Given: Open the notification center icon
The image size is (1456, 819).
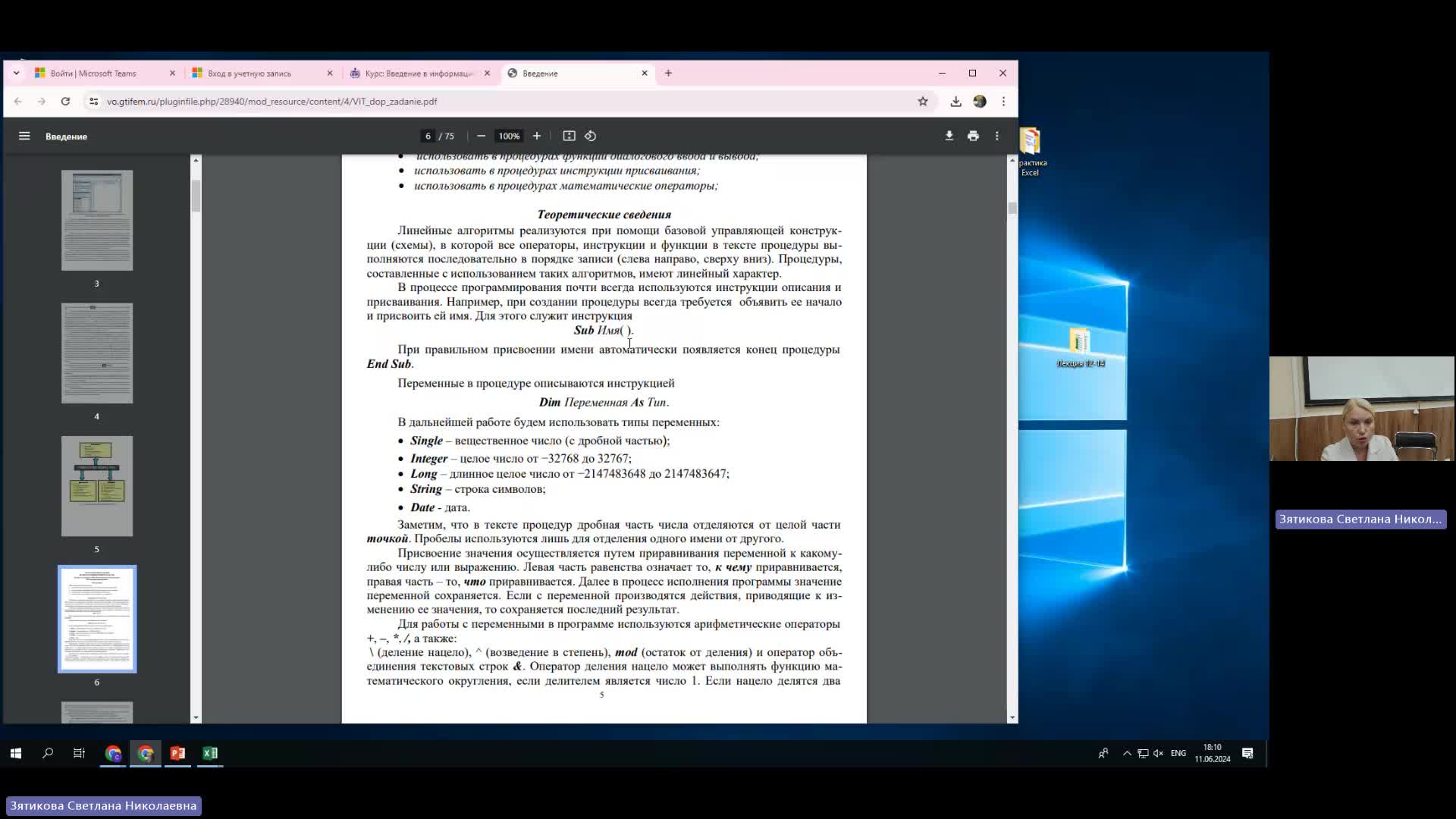Looking at the screenshot, I should click(x=1247, y=753).
